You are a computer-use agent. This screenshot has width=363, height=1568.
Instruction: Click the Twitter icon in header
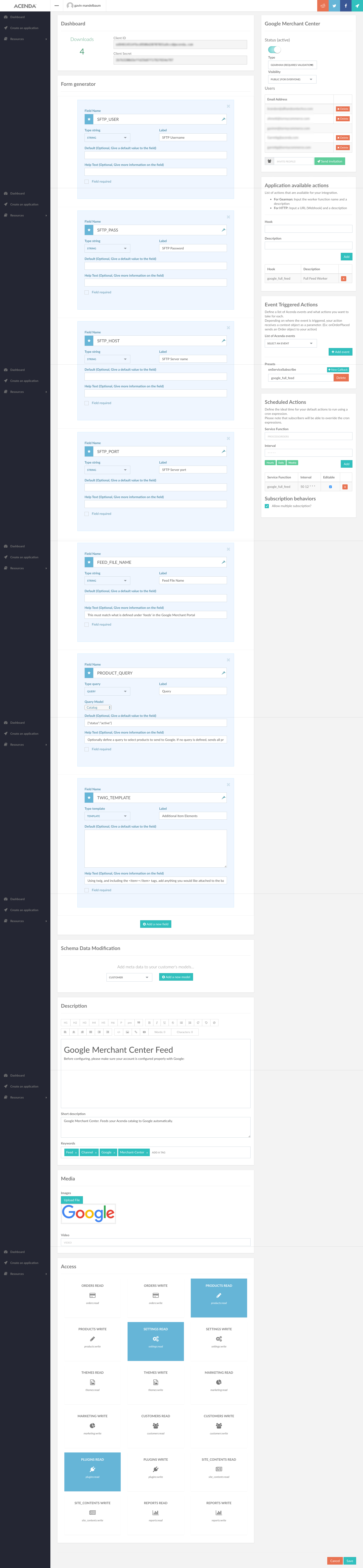[334, 5]
